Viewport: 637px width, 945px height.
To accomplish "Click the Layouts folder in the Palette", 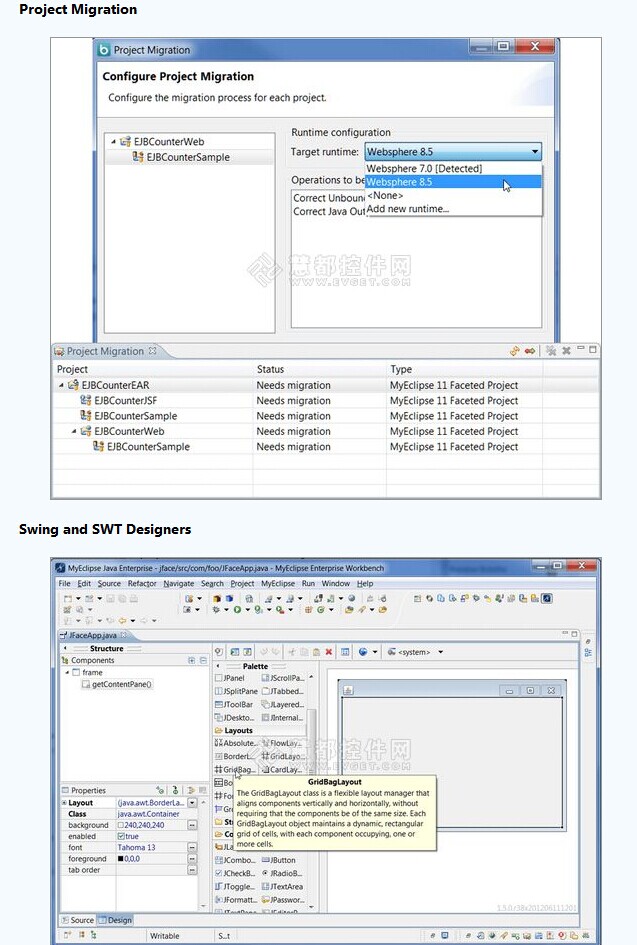I will pyautogui.click(x=238, y=730).
